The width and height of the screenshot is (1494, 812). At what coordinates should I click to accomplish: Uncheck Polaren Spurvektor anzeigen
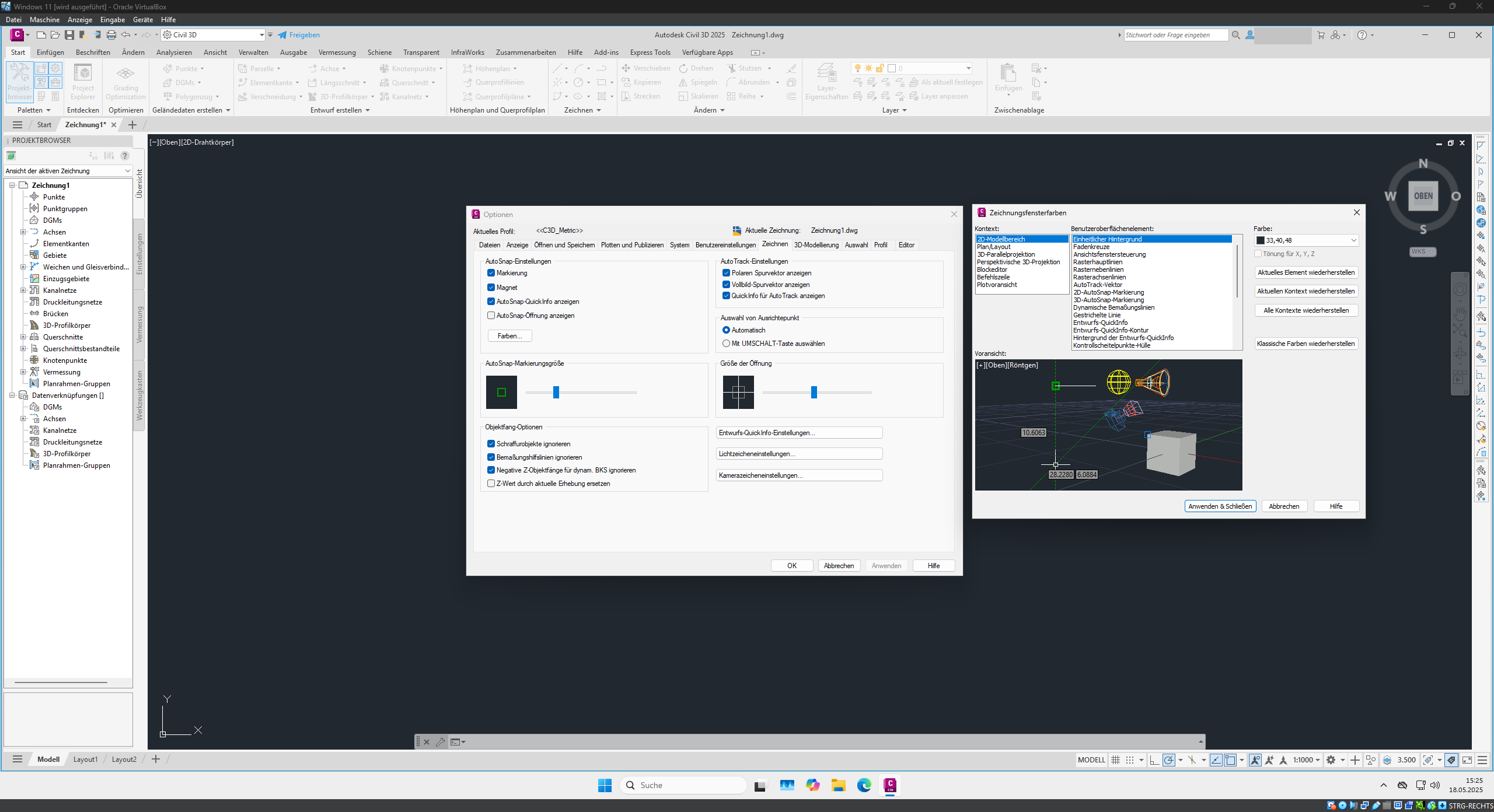(726, 273)
